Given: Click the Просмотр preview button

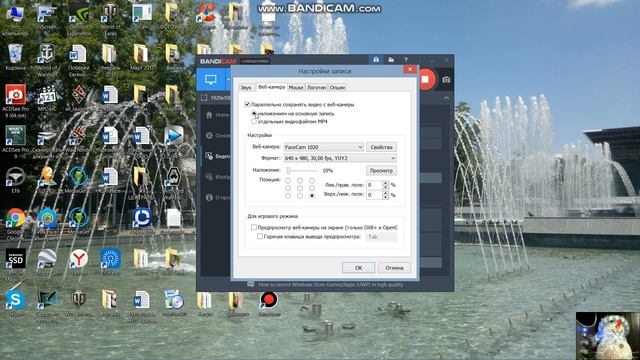Looking at the screenshot, I should coord(381,171).
